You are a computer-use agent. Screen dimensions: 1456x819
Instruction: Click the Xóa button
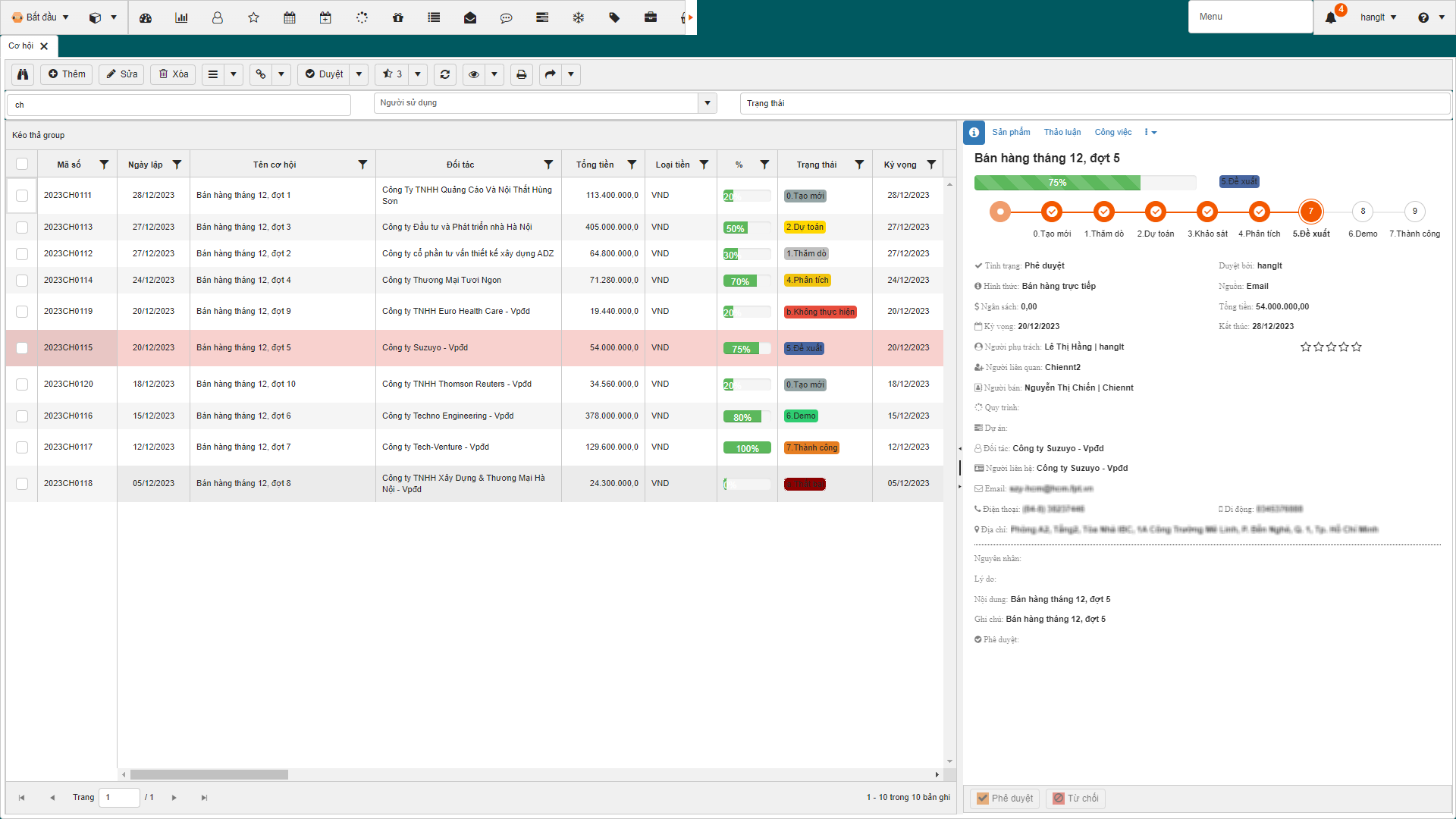click(174, 74)
